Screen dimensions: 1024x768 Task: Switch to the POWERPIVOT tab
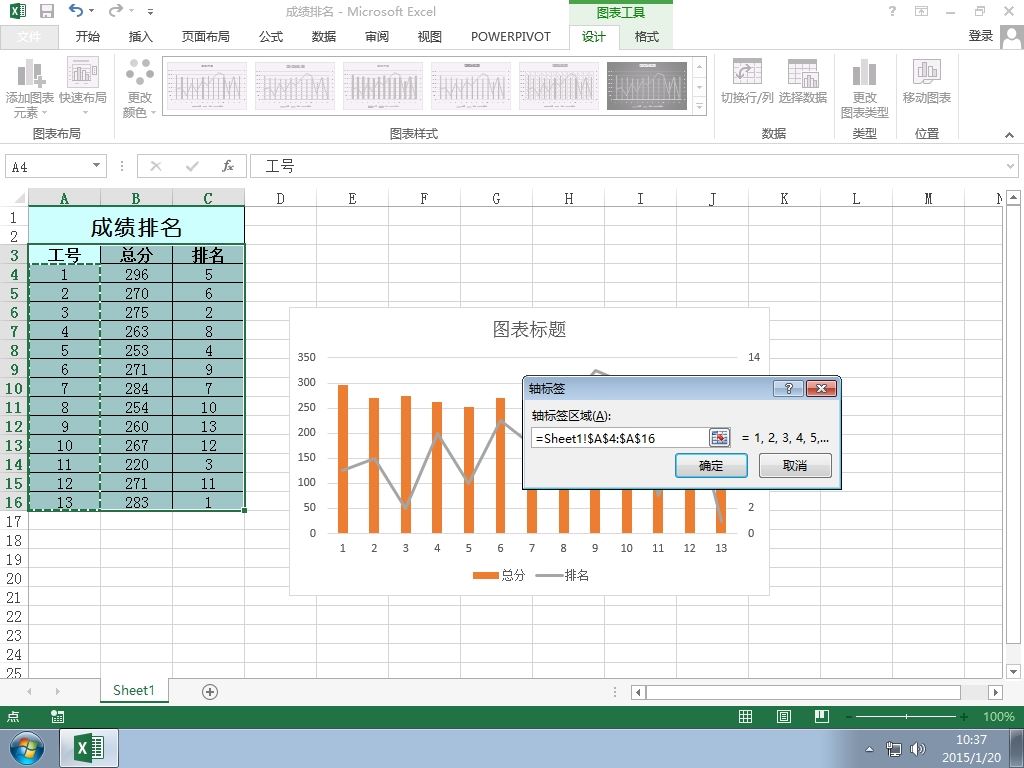click(511, 37)
